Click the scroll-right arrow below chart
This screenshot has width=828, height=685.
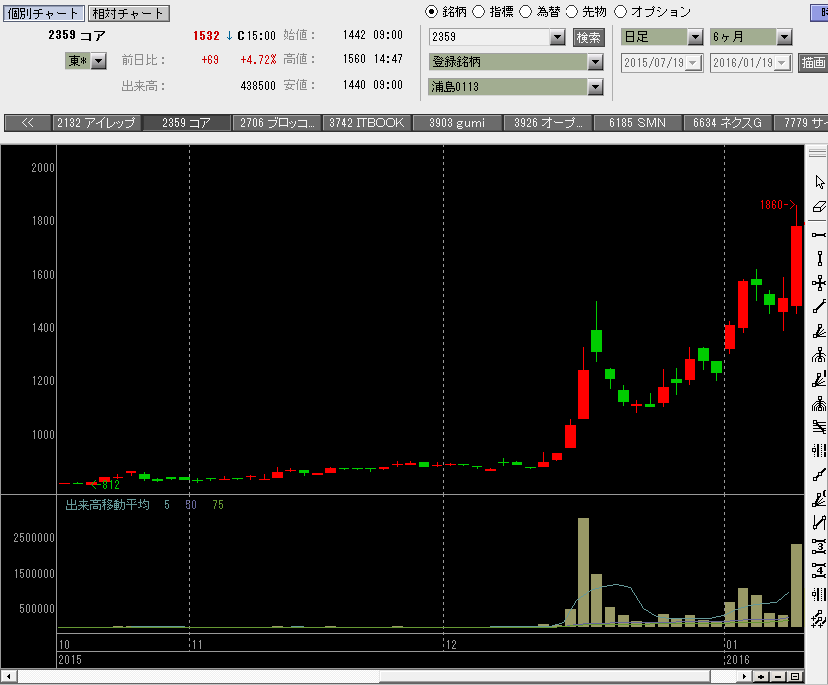pos(744,677)
